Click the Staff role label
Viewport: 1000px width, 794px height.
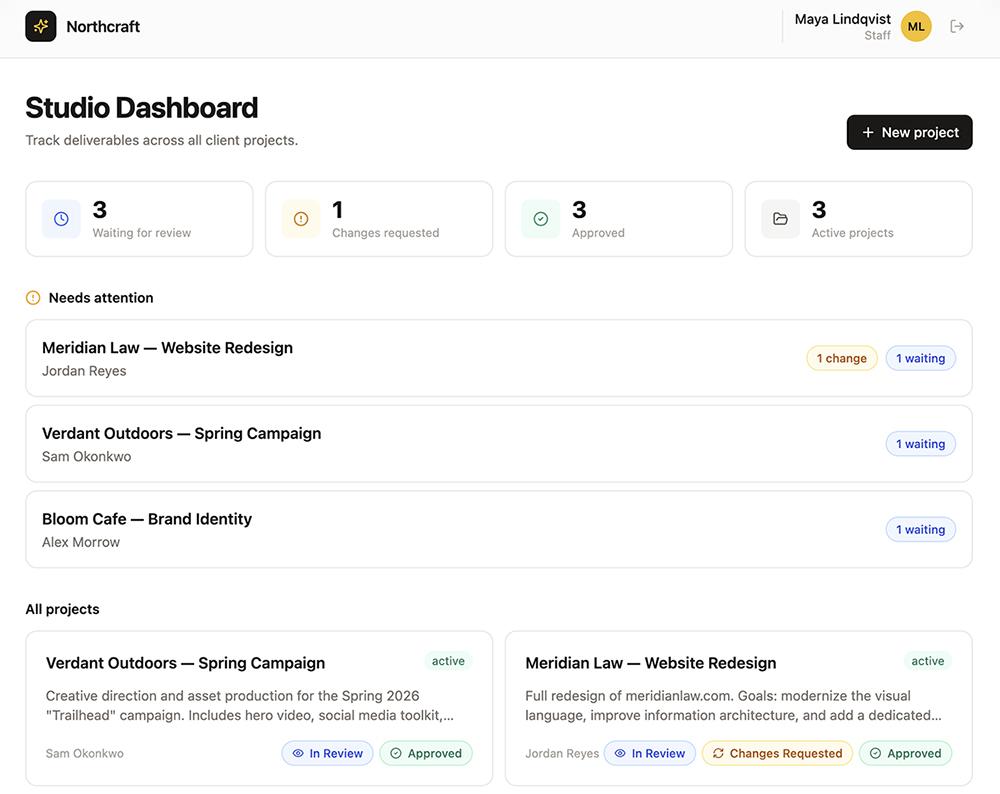pyautogui.click(x=878, y=36)
